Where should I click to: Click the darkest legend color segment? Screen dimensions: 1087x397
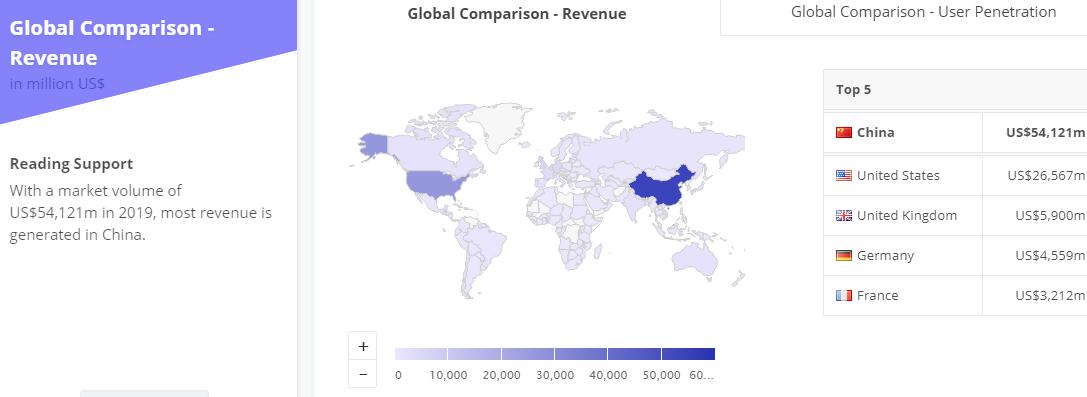[x=688, y=354]
